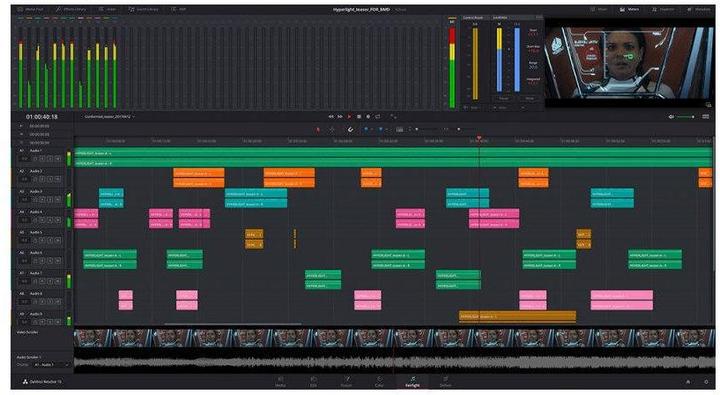Click the rewind transport button
This screenshot has width=720, height=395.
click(x=331, y=117)
